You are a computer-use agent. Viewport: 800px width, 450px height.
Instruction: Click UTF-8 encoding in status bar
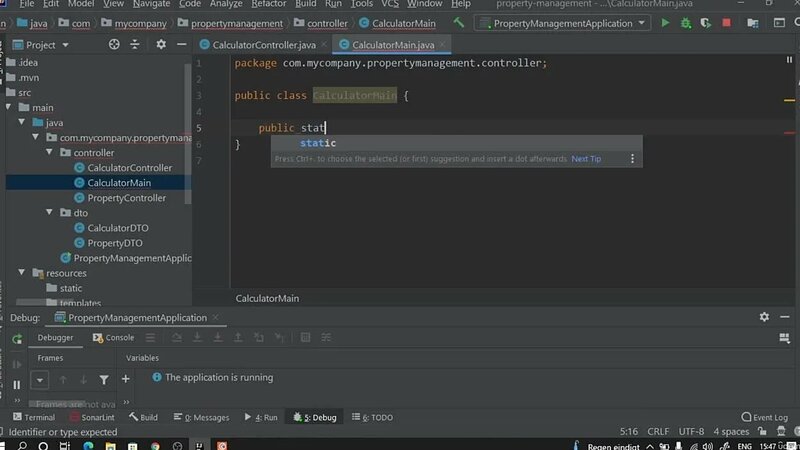691,432
